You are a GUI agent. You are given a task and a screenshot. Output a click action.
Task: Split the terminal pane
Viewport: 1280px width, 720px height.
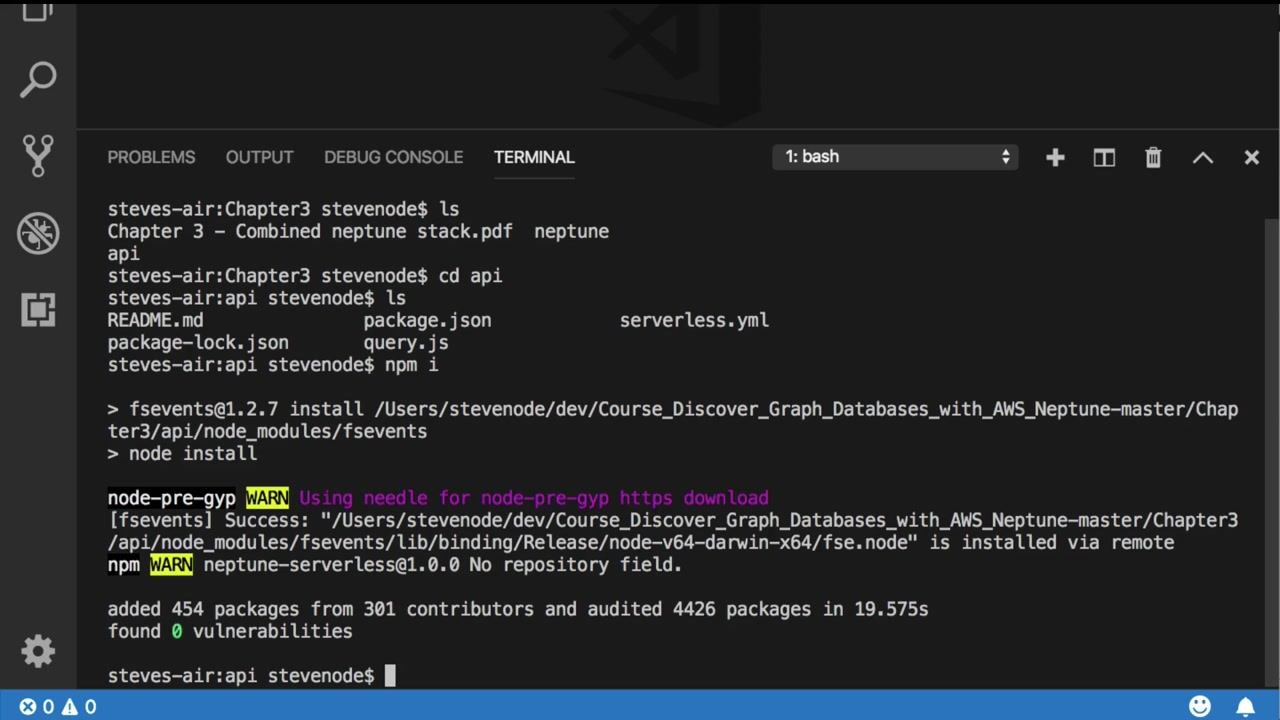tap(1104, 157)
